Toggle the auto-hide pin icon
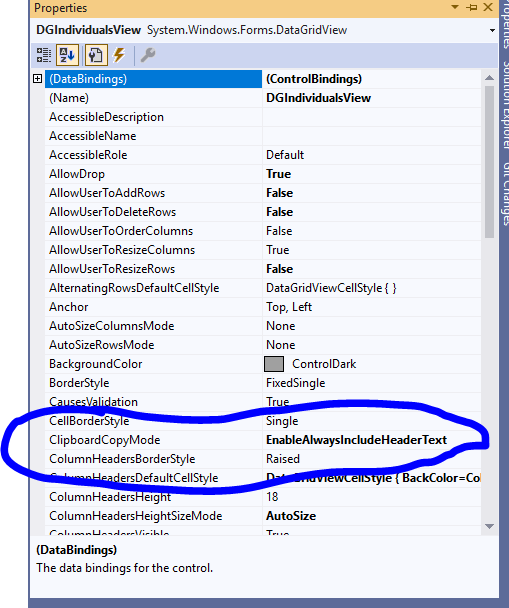This screenshot has height=608, width=509. (x=472, y=7)
